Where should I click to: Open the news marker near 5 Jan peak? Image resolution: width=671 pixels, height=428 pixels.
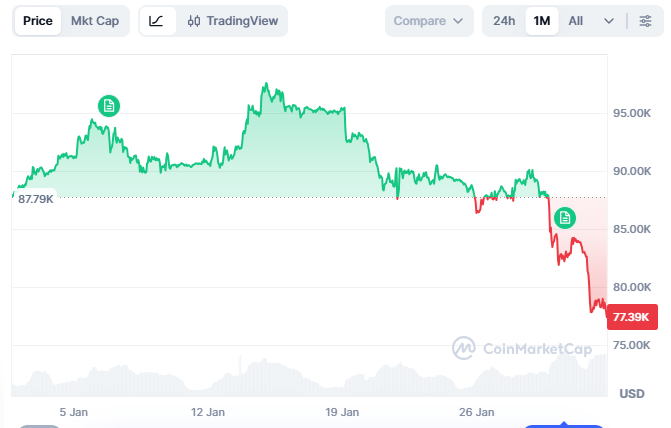[x=109, y=105]
